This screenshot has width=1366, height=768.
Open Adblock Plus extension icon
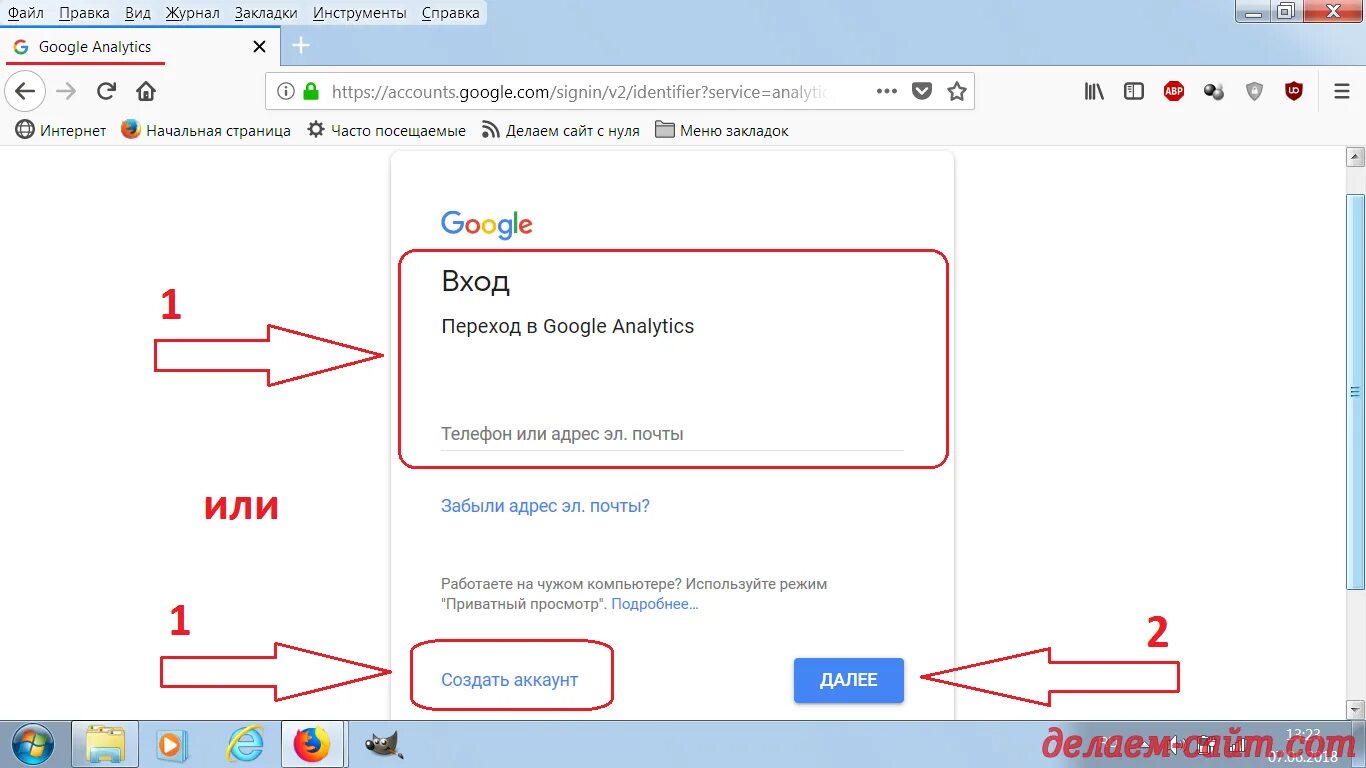point(1174,91)
